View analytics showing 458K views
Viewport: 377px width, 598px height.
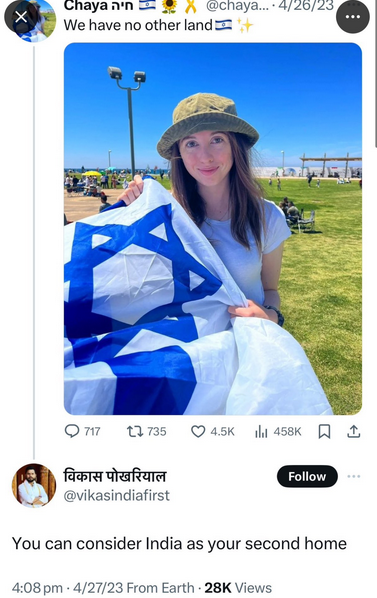coord(278,431)
